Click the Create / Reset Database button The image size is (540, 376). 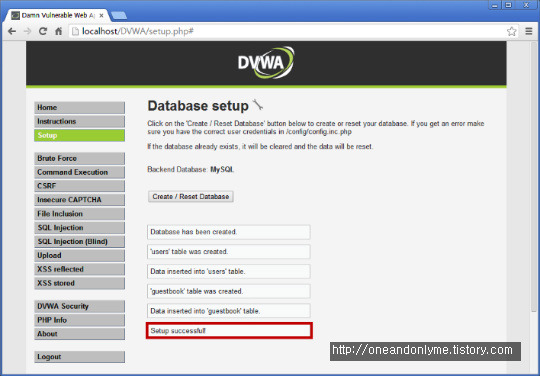point(191,197)
